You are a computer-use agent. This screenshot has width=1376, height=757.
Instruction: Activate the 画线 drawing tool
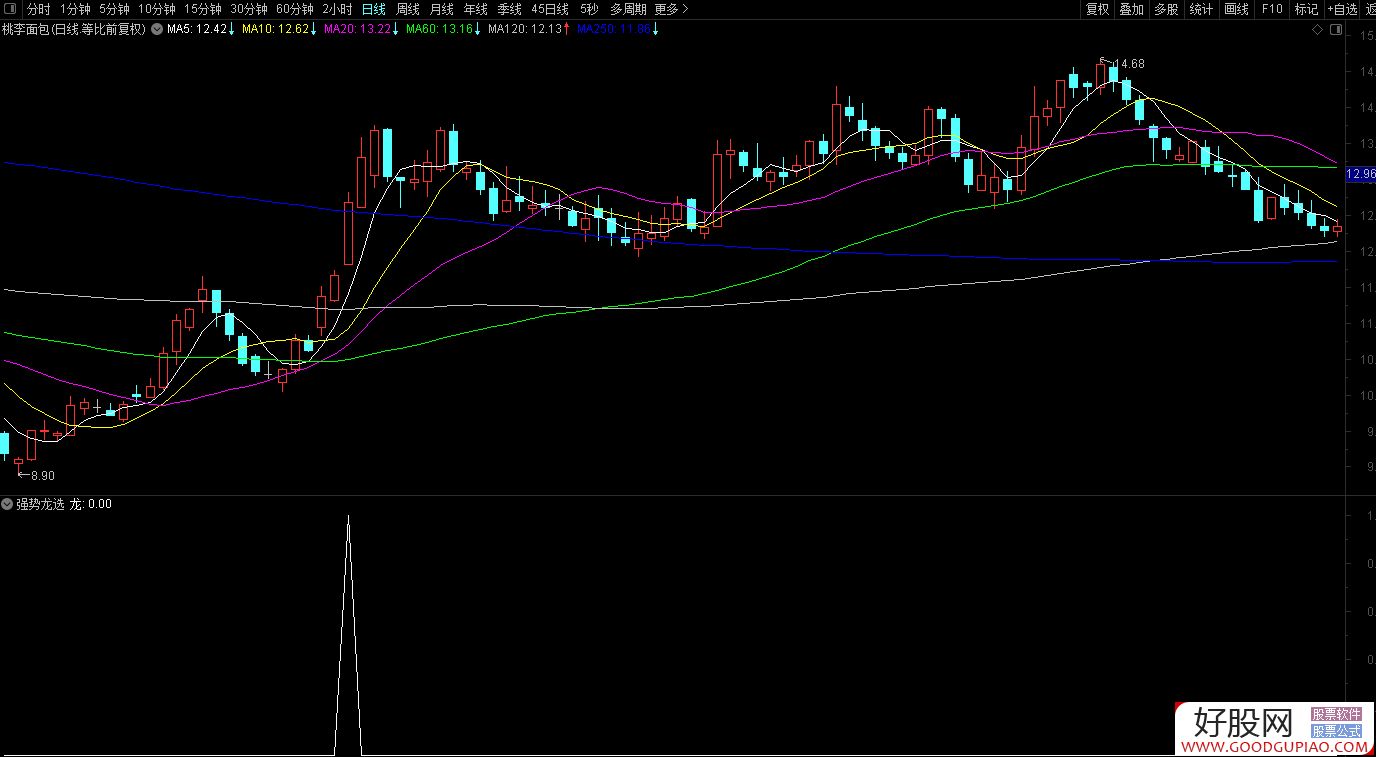pos(1237,9)
